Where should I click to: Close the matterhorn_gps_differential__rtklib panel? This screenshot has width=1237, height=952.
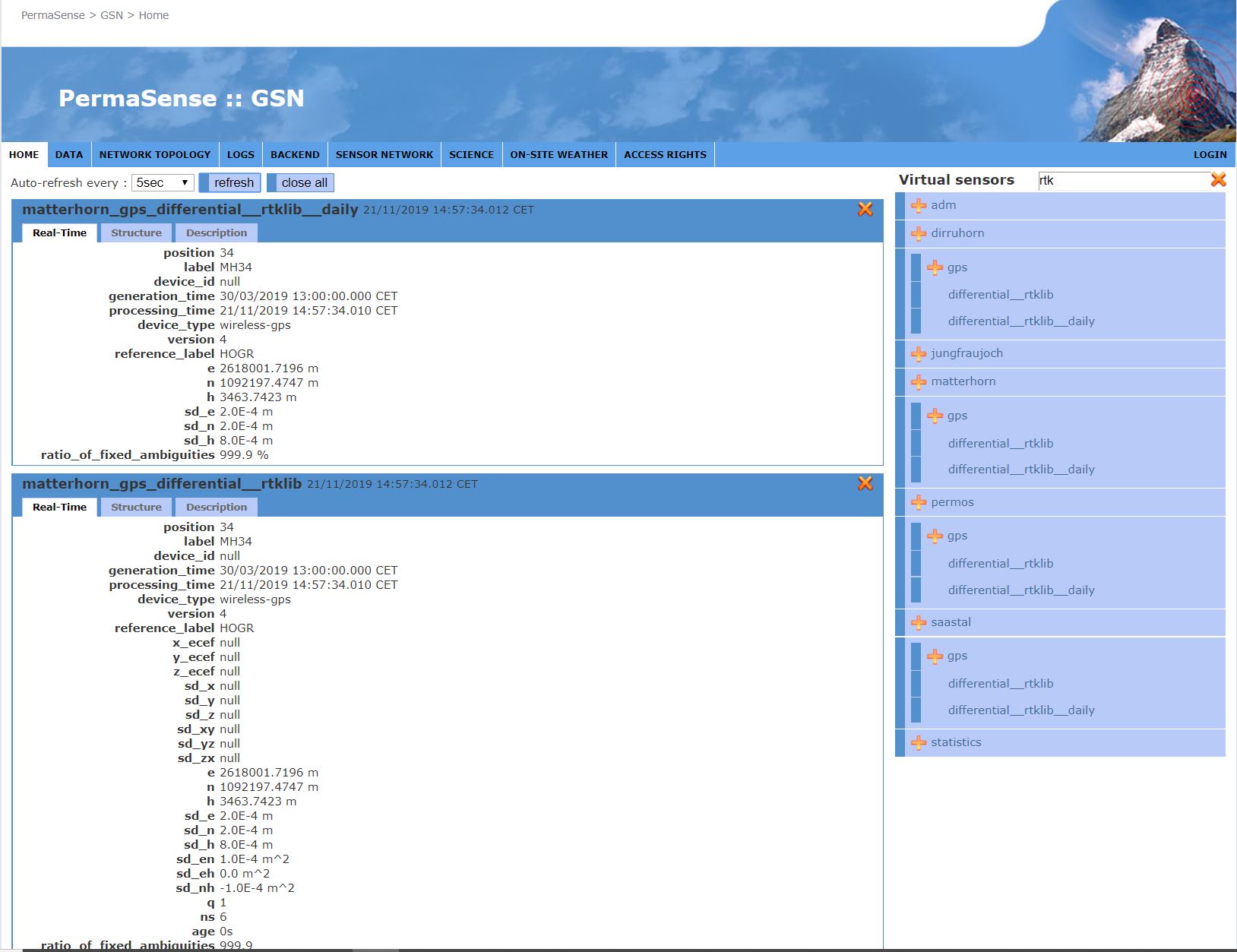click(x=865, y=484)
